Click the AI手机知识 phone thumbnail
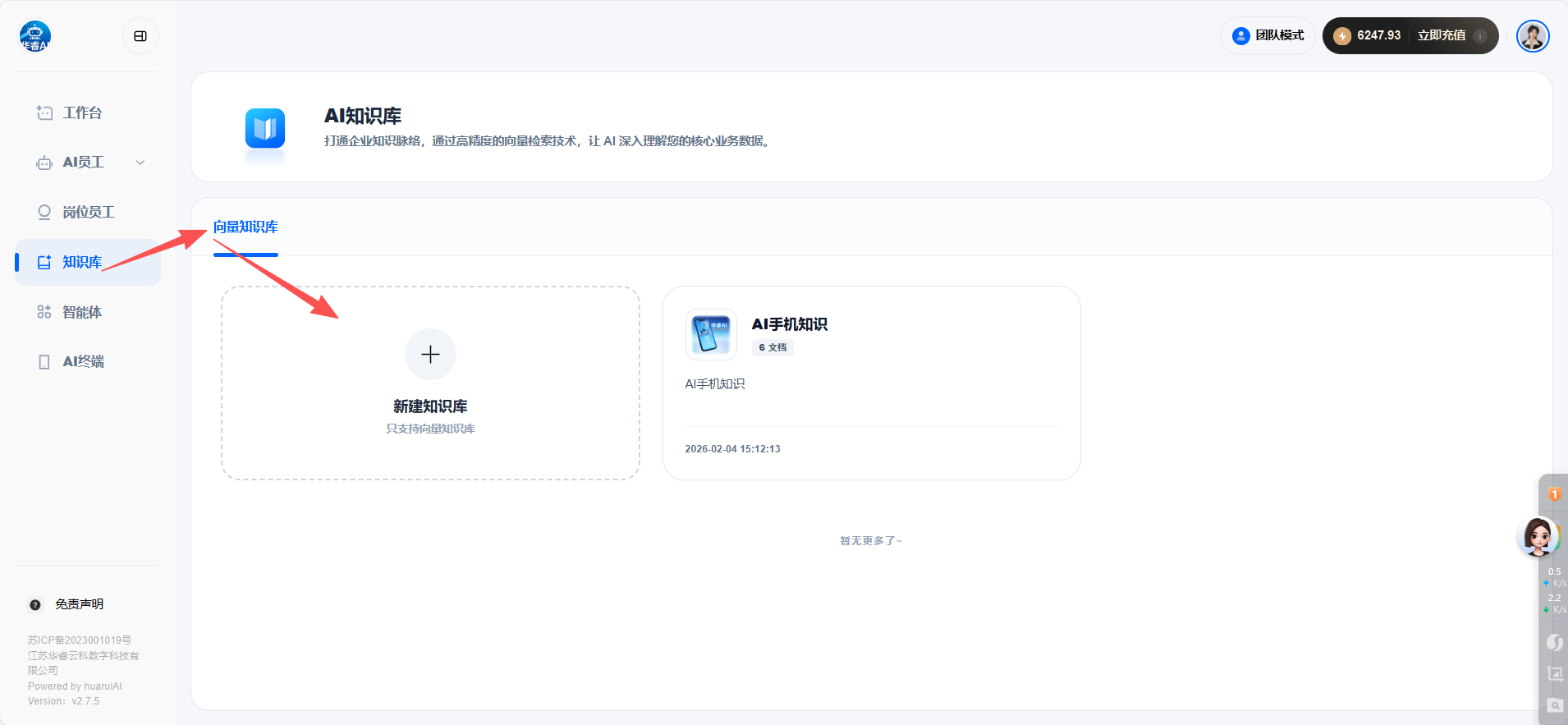This screenshot has height=725, width=1568. tap(711, 335)
